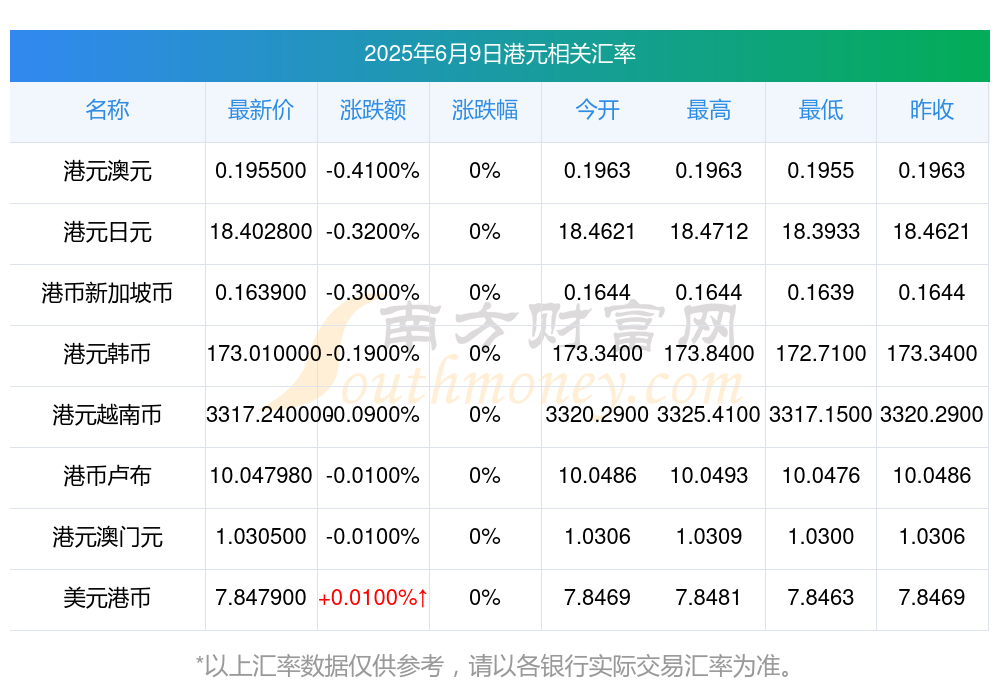
Task: Select the 最新价 column header
Action: coord(261,110)
